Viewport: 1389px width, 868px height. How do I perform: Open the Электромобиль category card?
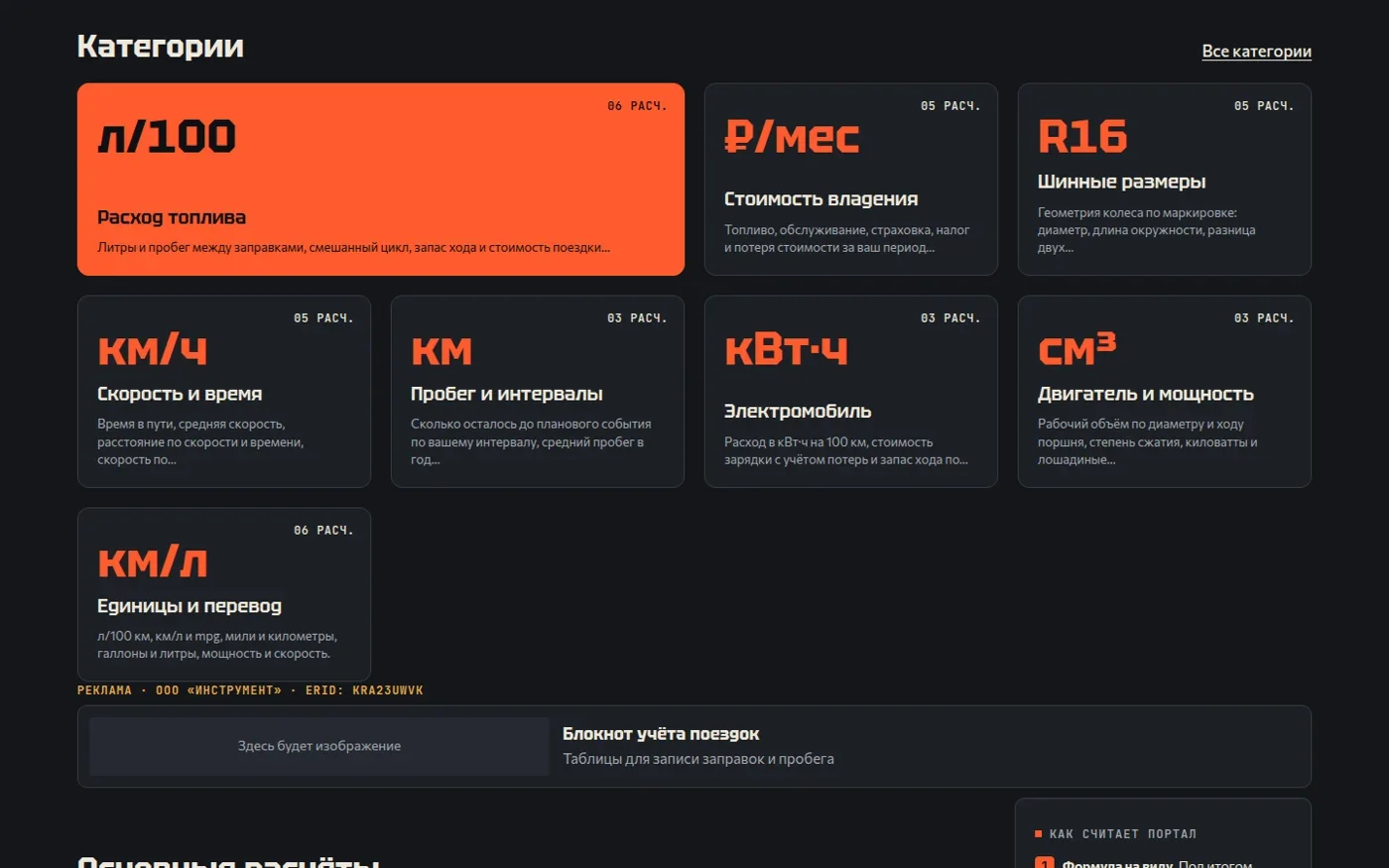[x=851, y=392]
